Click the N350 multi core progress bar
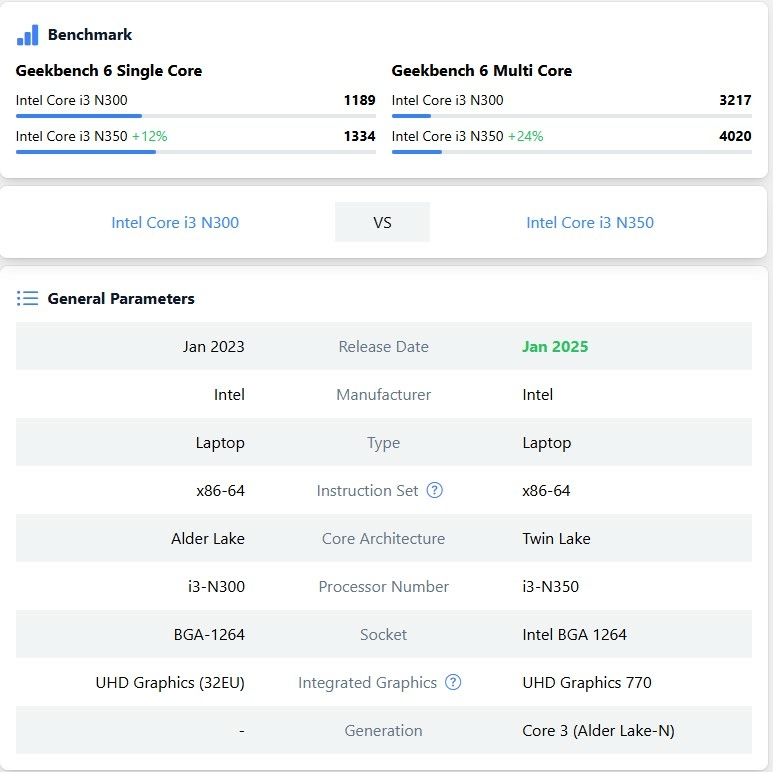 [571, 152]
